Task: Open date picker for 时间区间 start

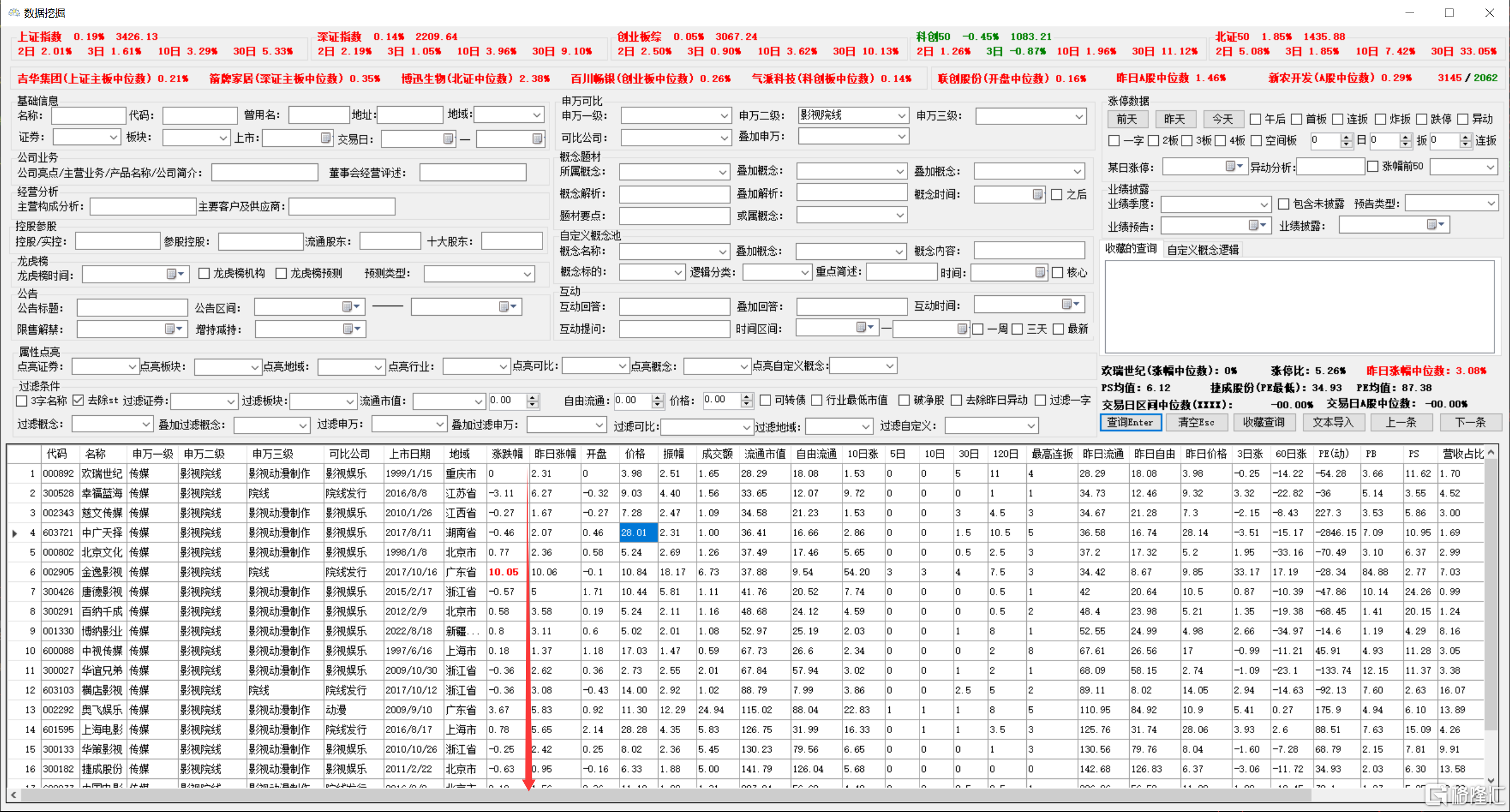Action: (865, 327)
